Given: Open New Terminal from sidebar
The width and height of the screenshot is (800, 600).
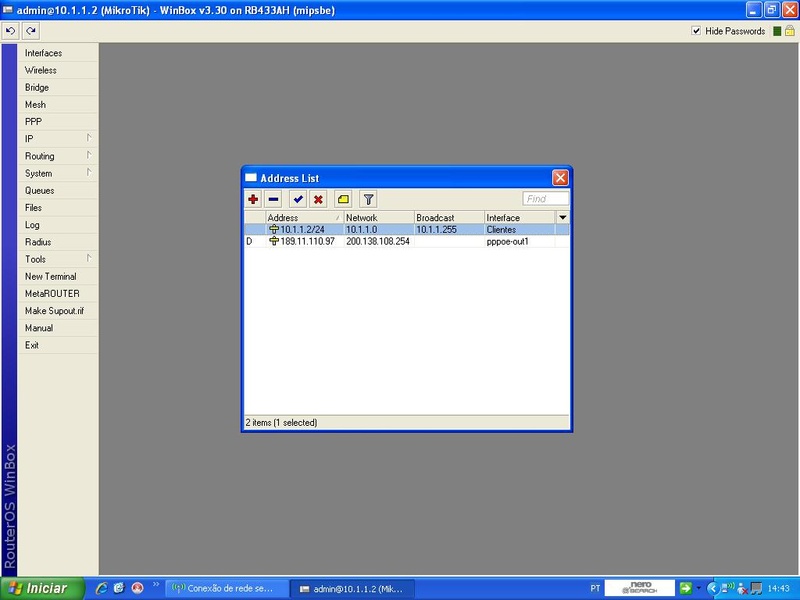Looking at the screenshot, I should pyautogui.click(x=58, y=277).
